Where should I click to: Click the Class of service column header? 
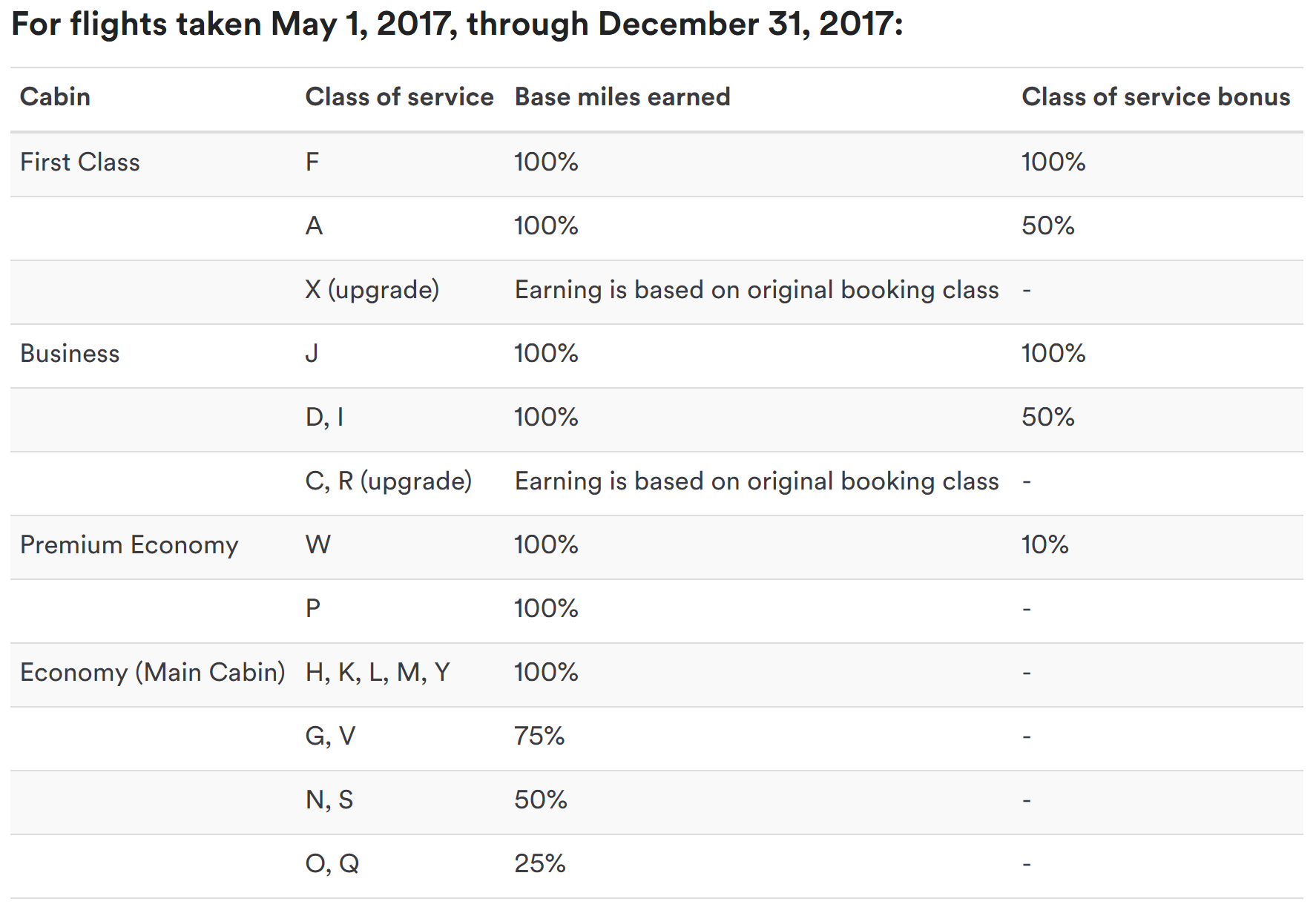coord(399,97)
